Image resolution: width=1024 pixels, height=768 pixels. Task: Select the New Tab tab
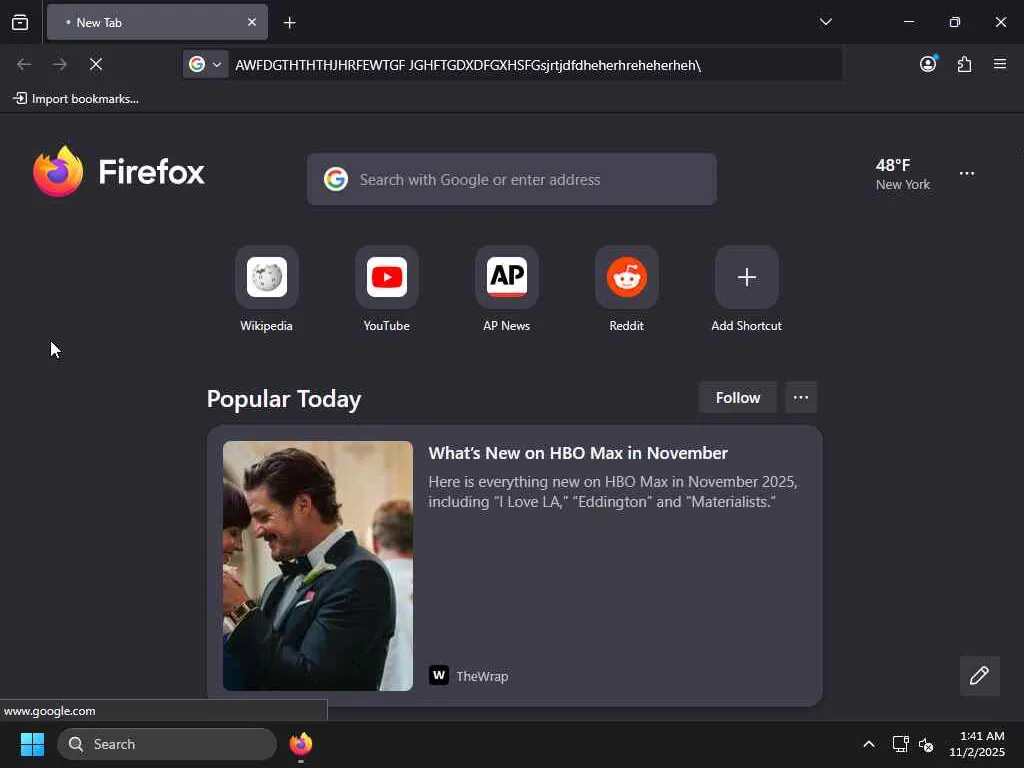(x=157, y=22)
